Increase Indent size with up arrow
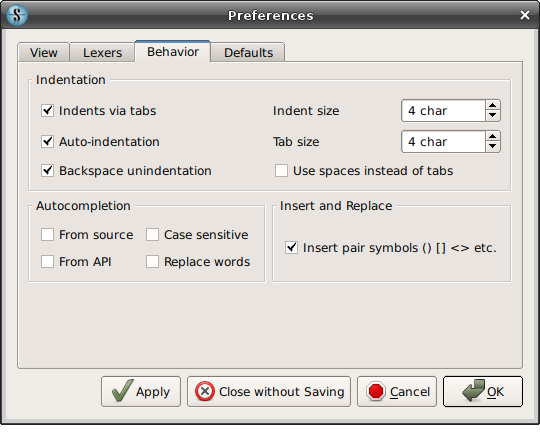The width and height of the screenshot is (540, 432). [x=492, y=105]
